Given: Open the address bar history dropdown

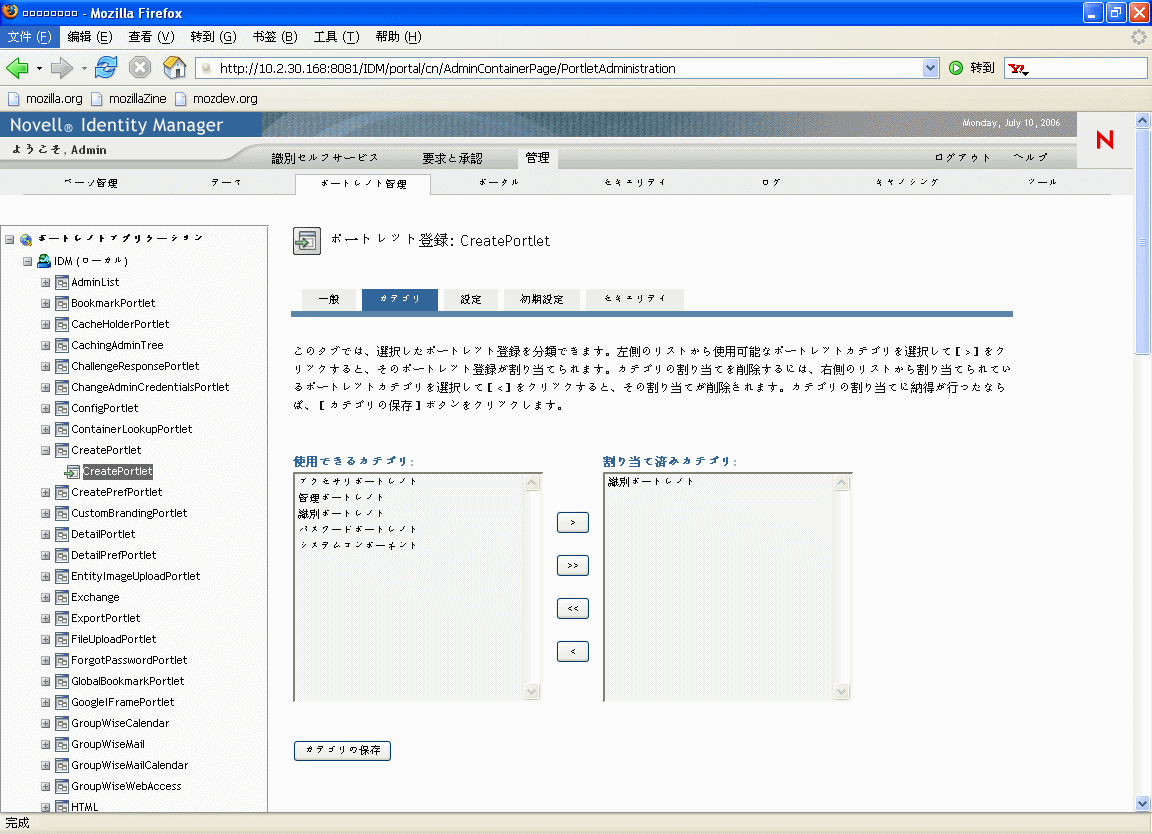Looking at the screenshot, I should 929,68.
